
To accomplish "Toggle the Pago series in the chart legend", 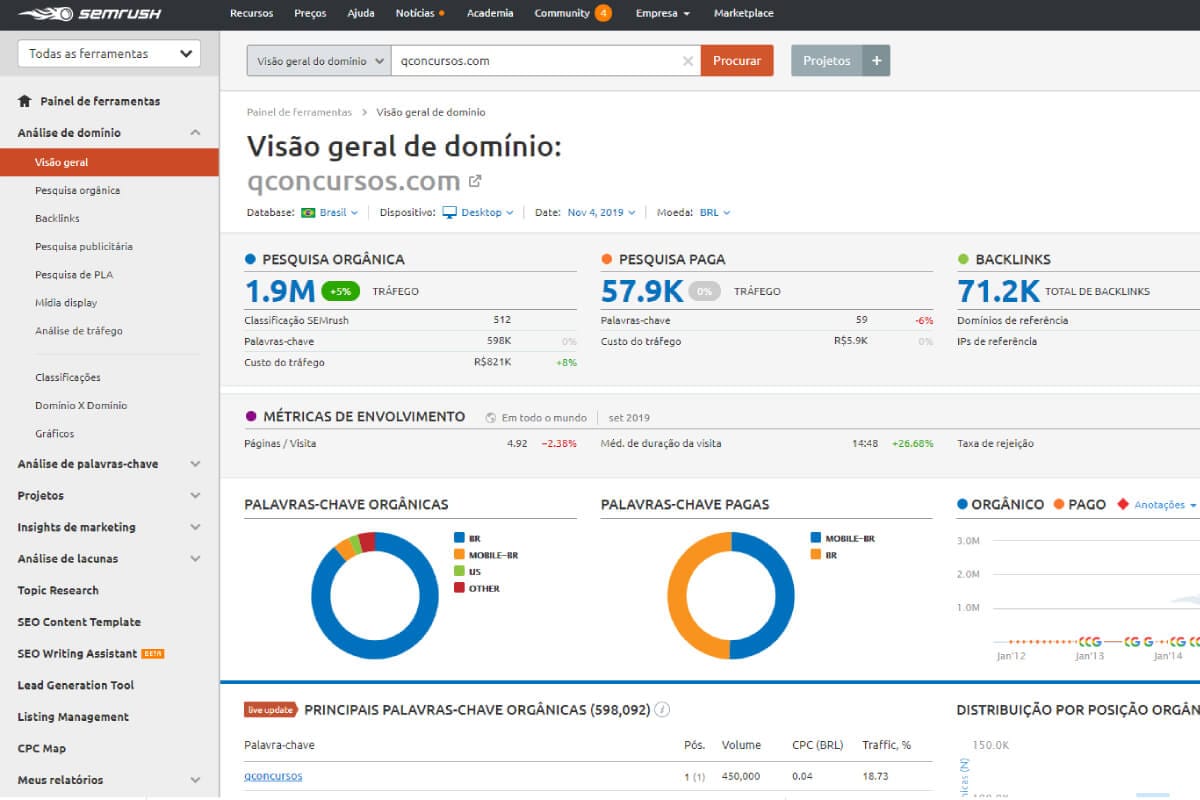I will click(1079, 505).
